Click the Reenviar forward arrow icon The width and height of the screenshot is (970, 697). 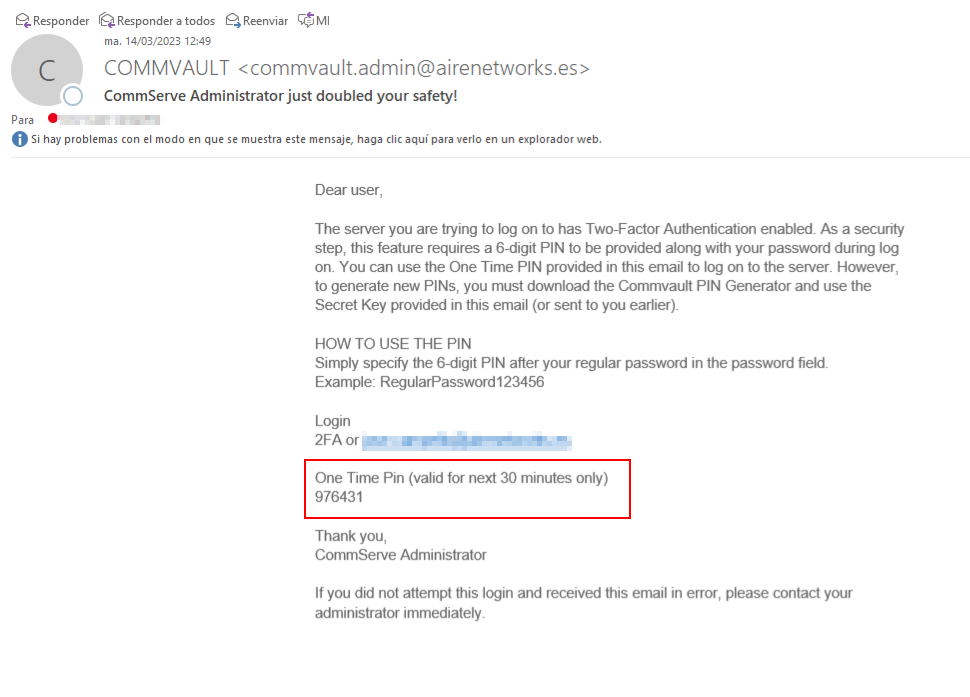tap(233, 20)
